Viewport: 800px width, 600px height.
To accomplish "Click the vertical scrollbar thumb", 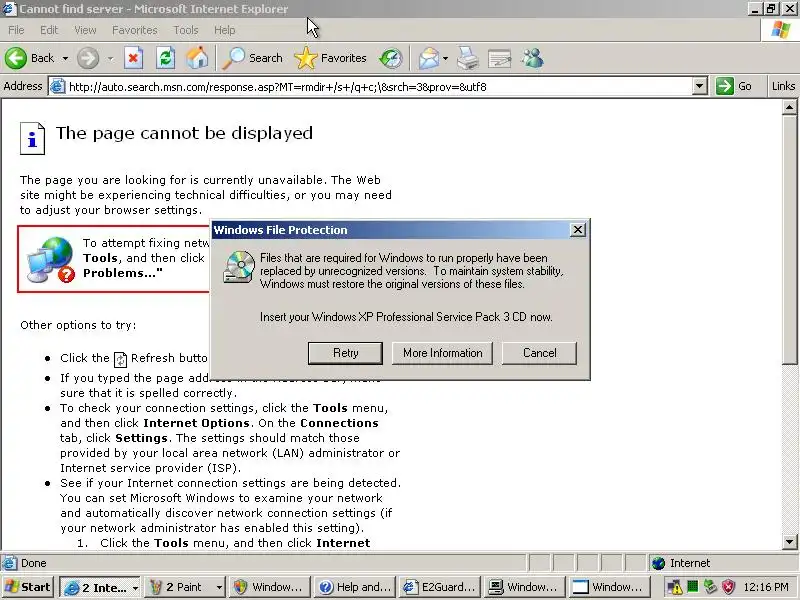I will pos(789,239).
